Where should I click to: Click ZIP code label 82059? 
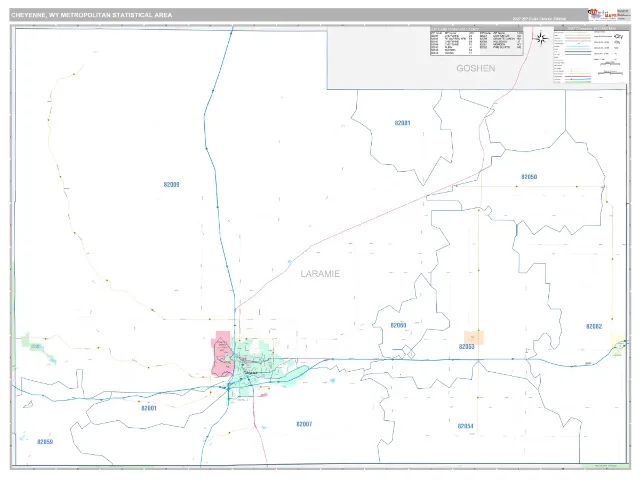pos(45,442)
